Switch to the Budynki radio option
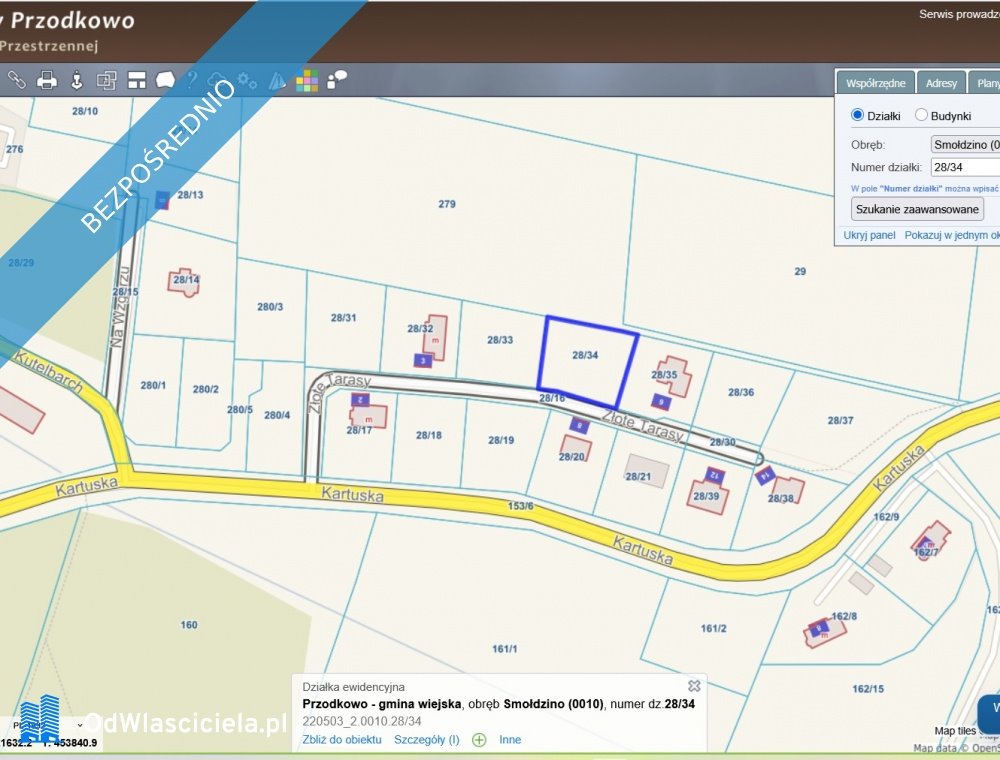 pos(920,114)
